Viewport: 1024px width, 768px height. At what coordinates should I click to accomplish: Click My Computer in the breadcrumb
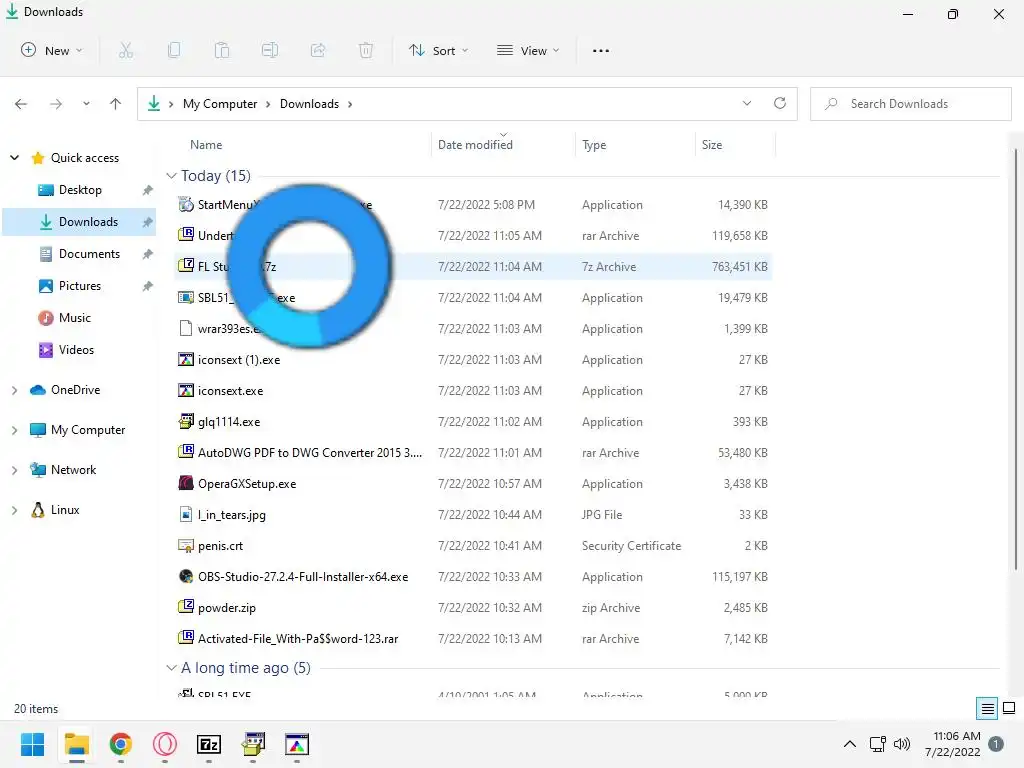[220, 104]
